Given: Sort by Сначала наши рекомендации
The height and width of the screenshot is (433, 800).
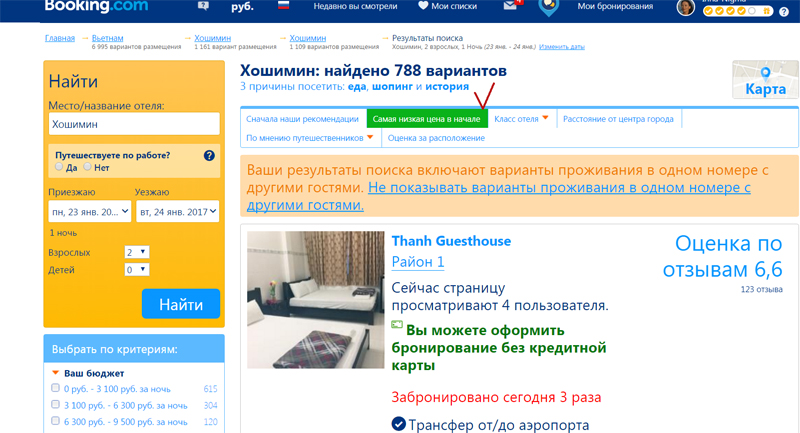Looking at the screenshot, I should pos(303,119).
